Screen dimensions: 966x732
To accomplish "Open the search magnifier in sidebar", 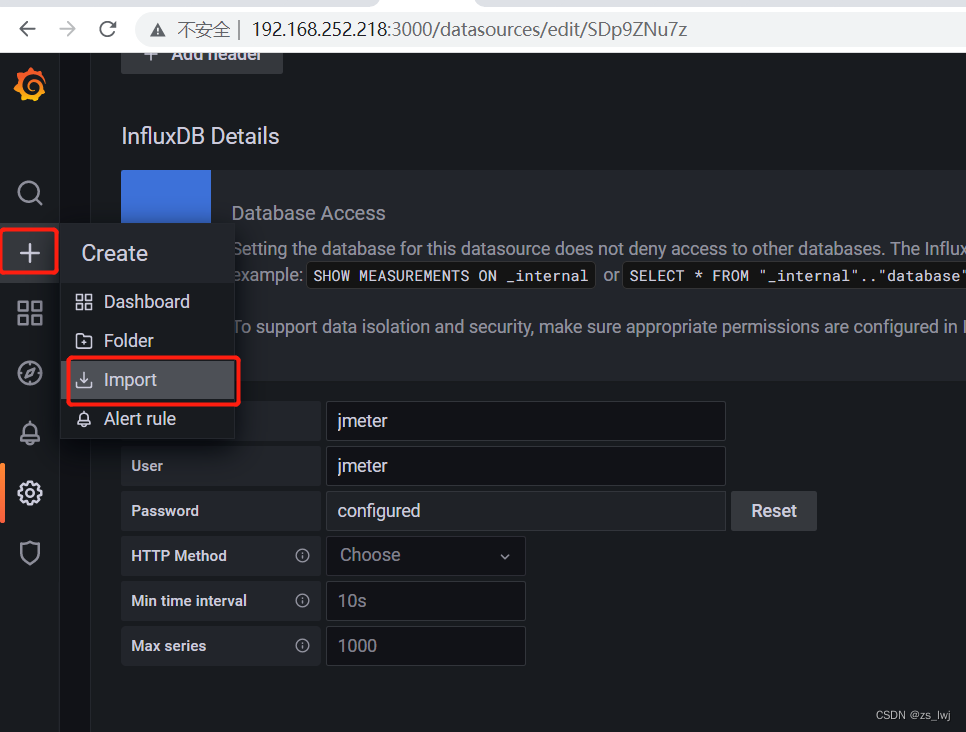I will (x=30, y=193).
